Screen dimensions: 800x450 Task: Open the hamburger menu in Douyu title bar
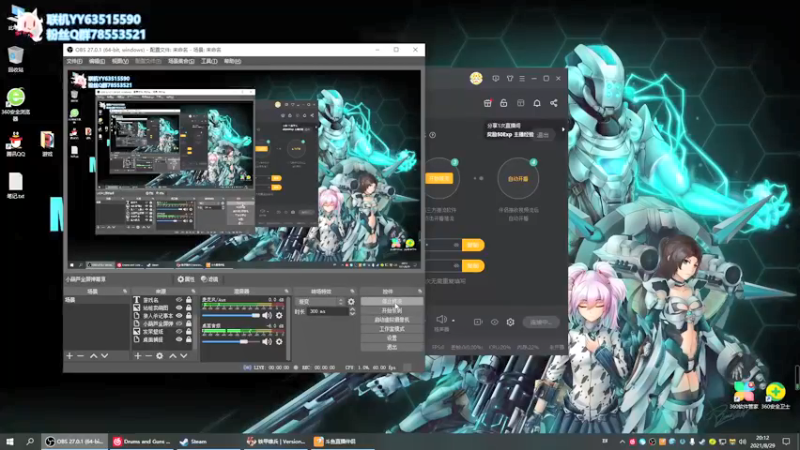coord(522,79)
